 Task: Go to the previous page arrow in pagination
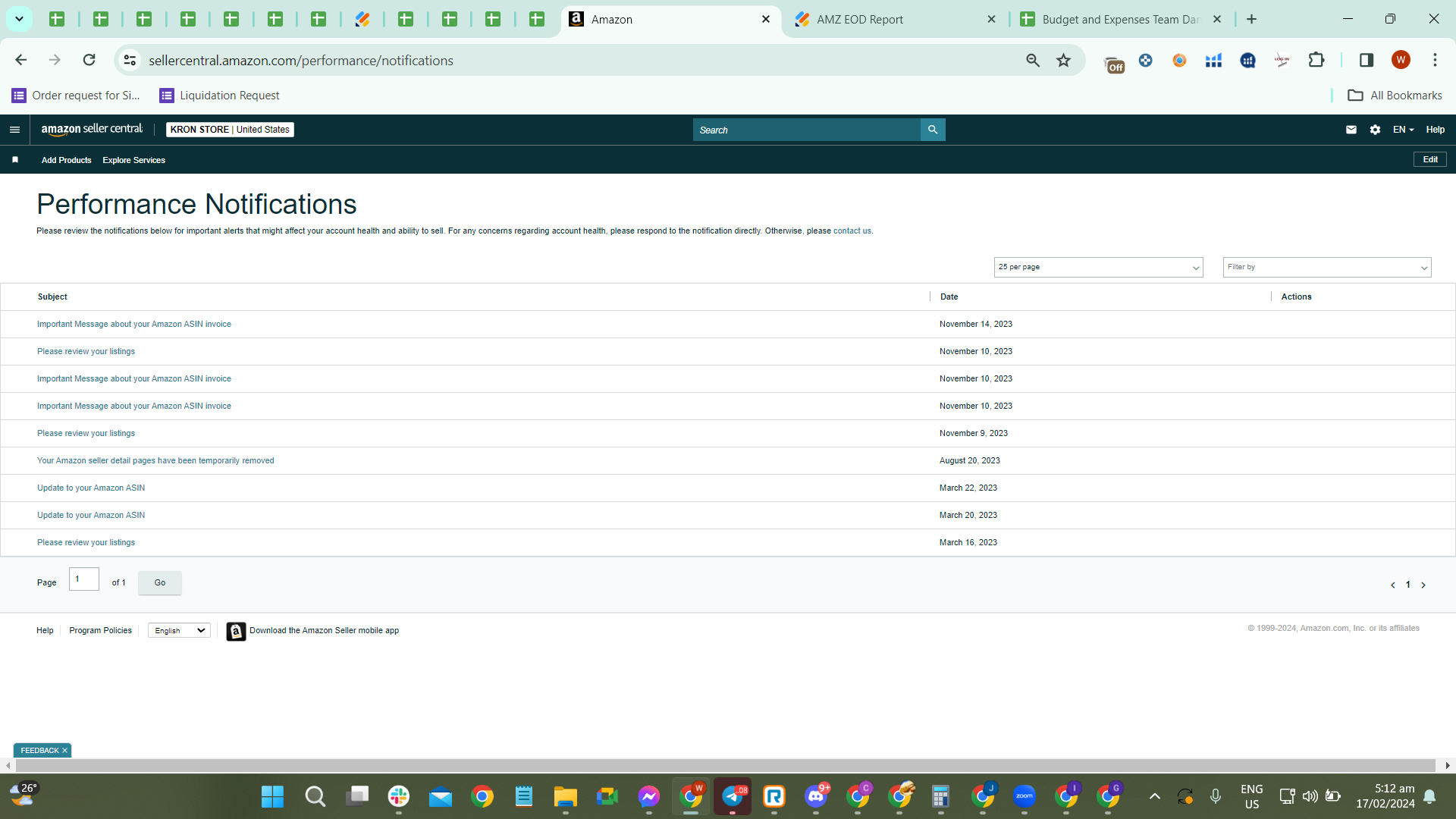tap(1393, 585)
